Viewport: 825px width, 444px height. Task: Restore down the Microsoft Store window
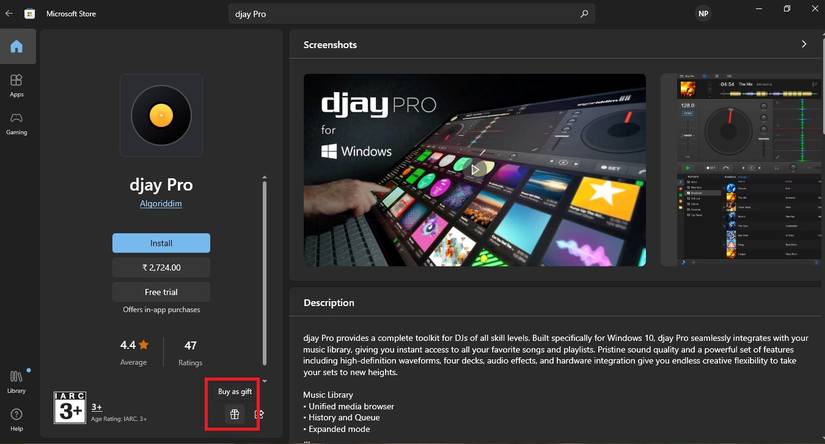tap(787, 9)
